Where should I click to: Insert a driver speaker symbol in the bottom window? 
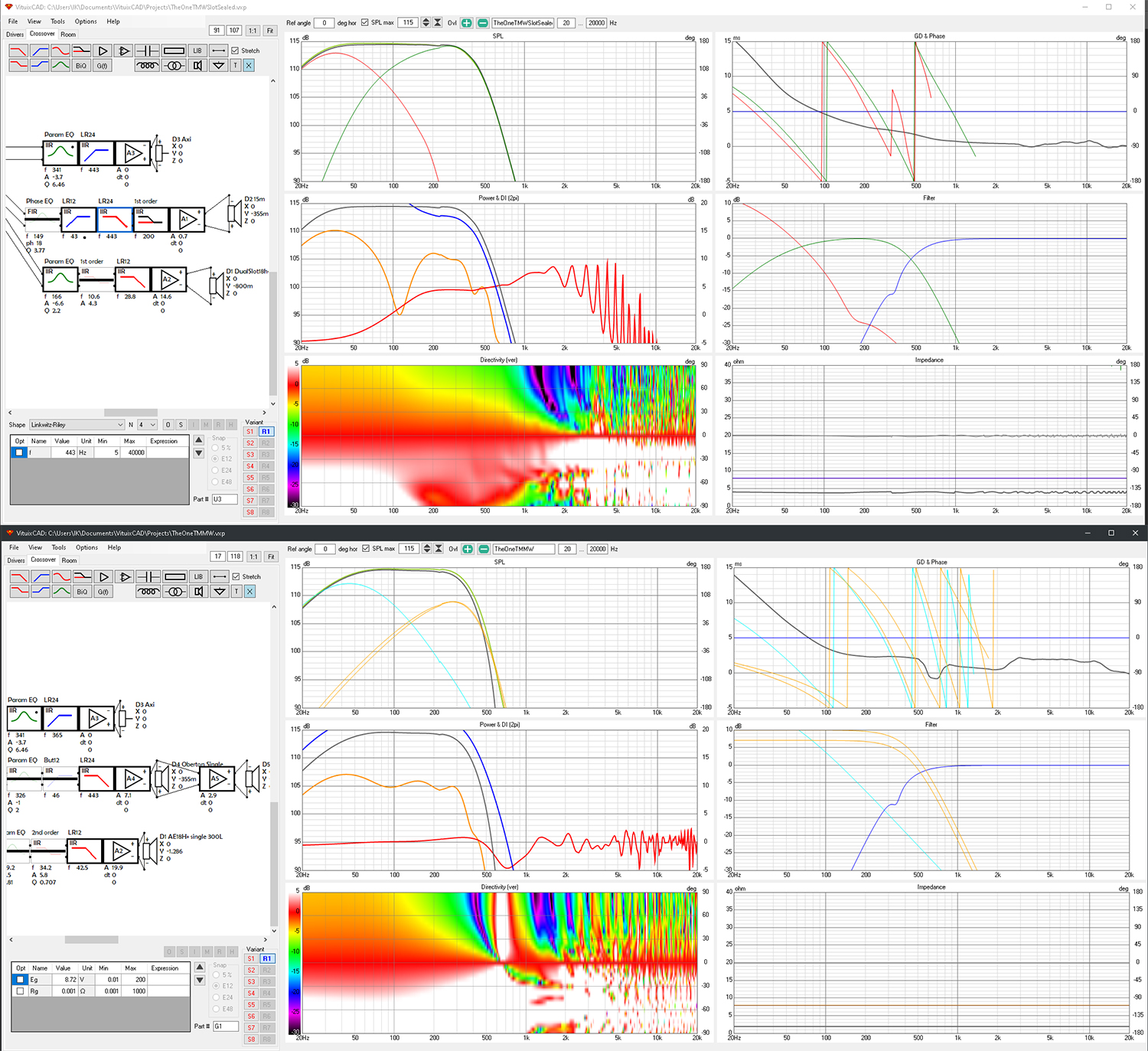(x=199, y=591)
